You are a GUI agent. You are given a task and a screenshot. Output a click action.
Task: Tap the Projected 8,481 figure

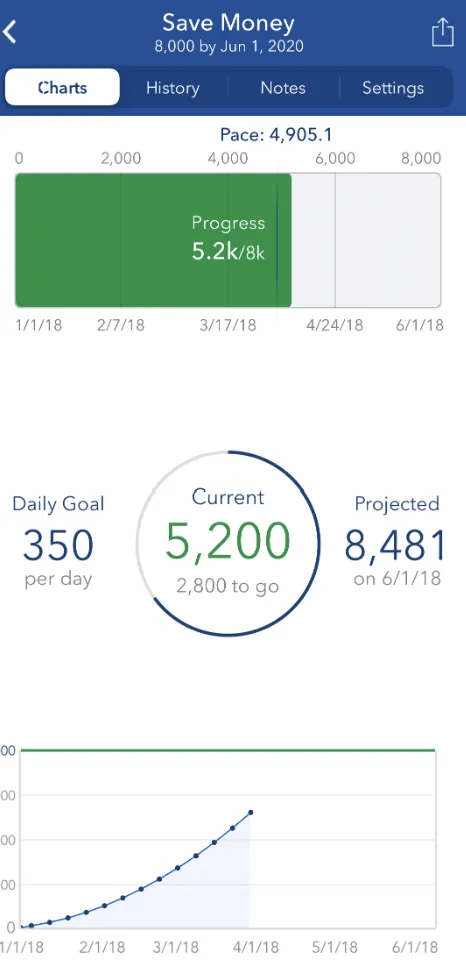[394, 545]
